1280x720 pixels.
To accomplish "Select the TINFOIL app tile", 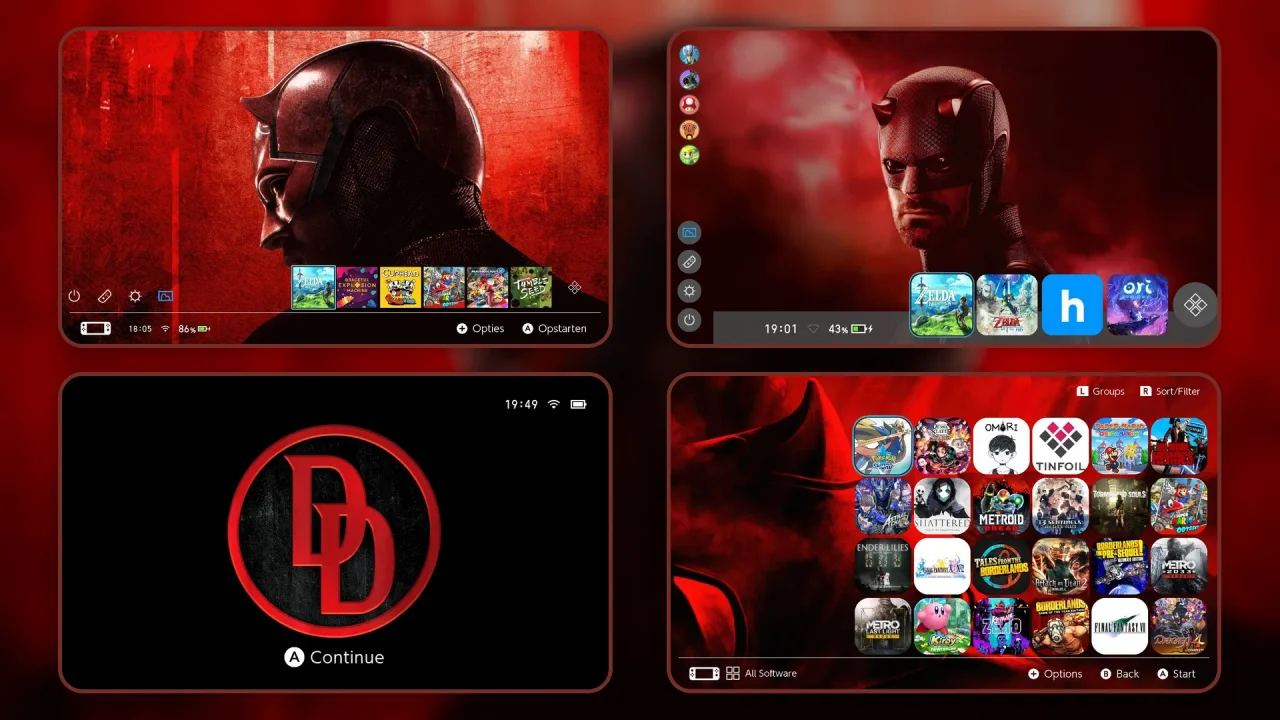I will (1061, 446).
